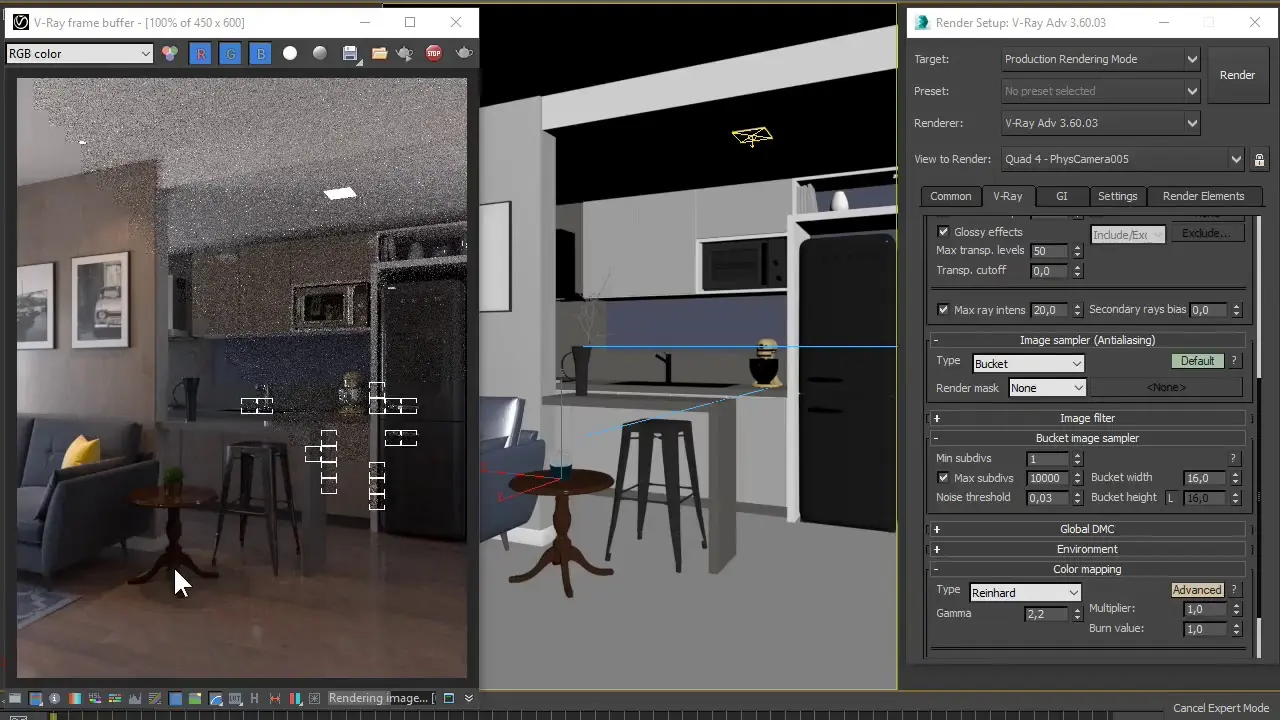Switch to the GI tab

[x=1061, y=196]
